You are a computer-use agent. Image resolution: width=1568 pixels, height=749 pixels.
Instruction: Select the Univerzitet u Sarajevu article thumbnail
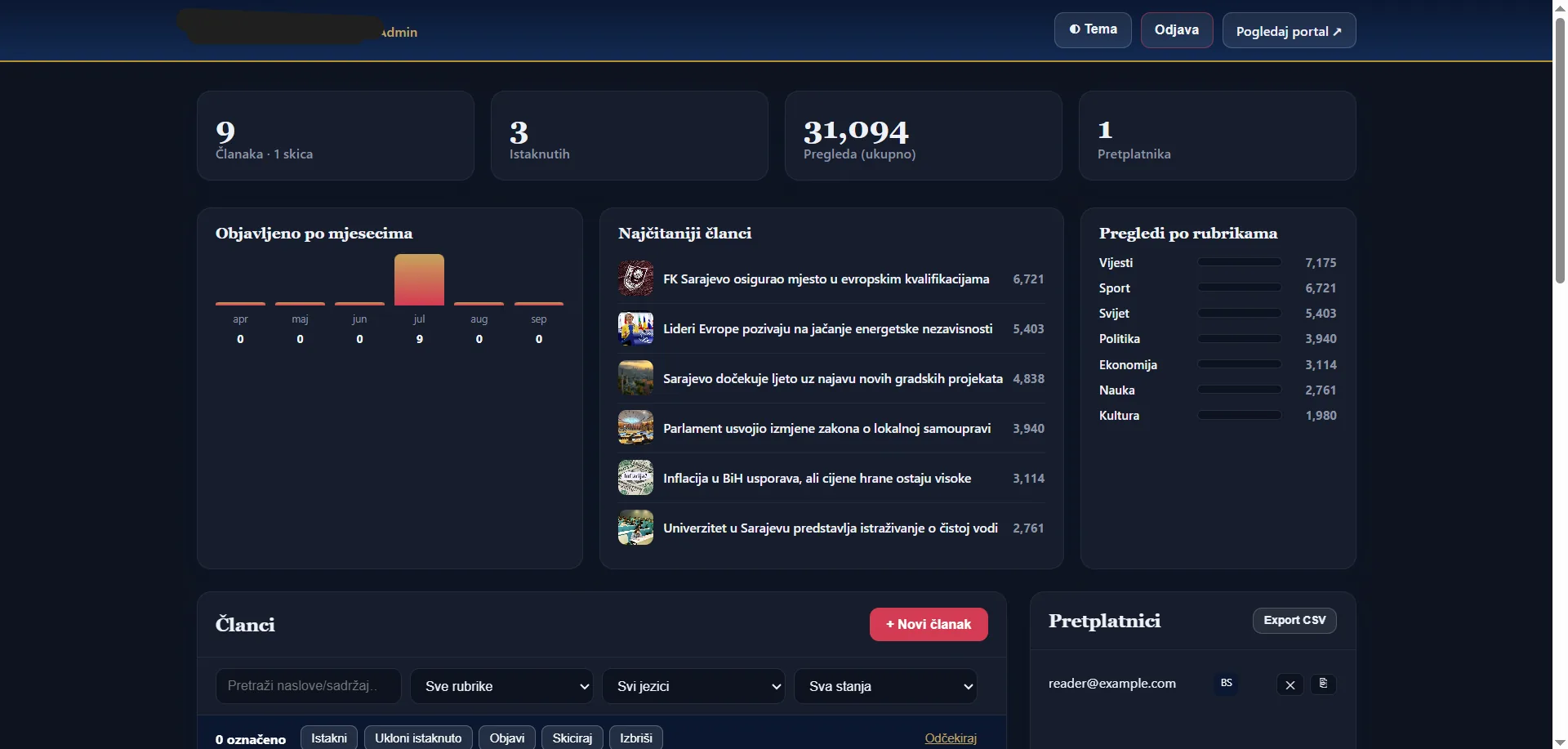[635, 528]
